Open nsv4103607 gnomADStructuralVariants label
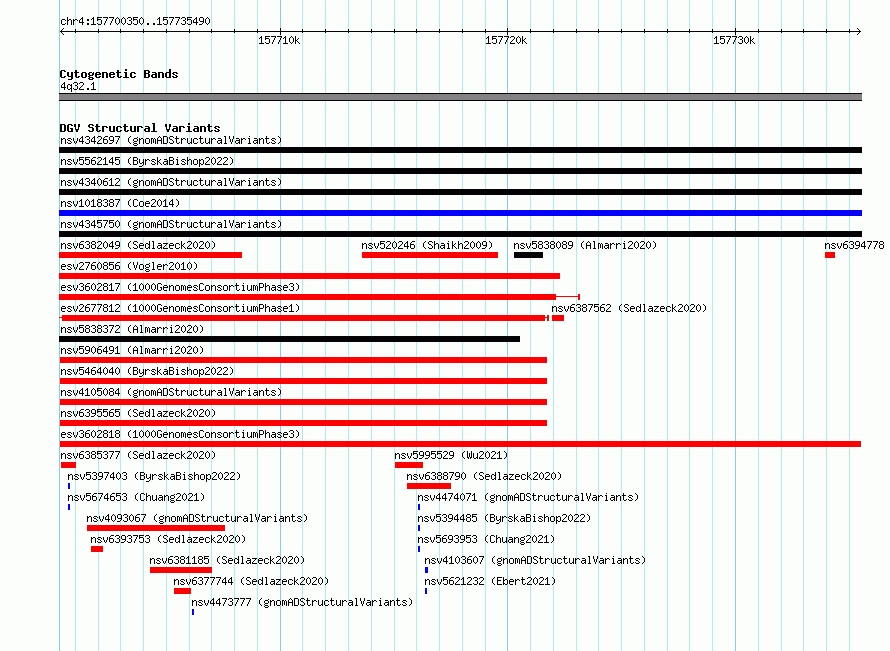 tap(536, 560)
